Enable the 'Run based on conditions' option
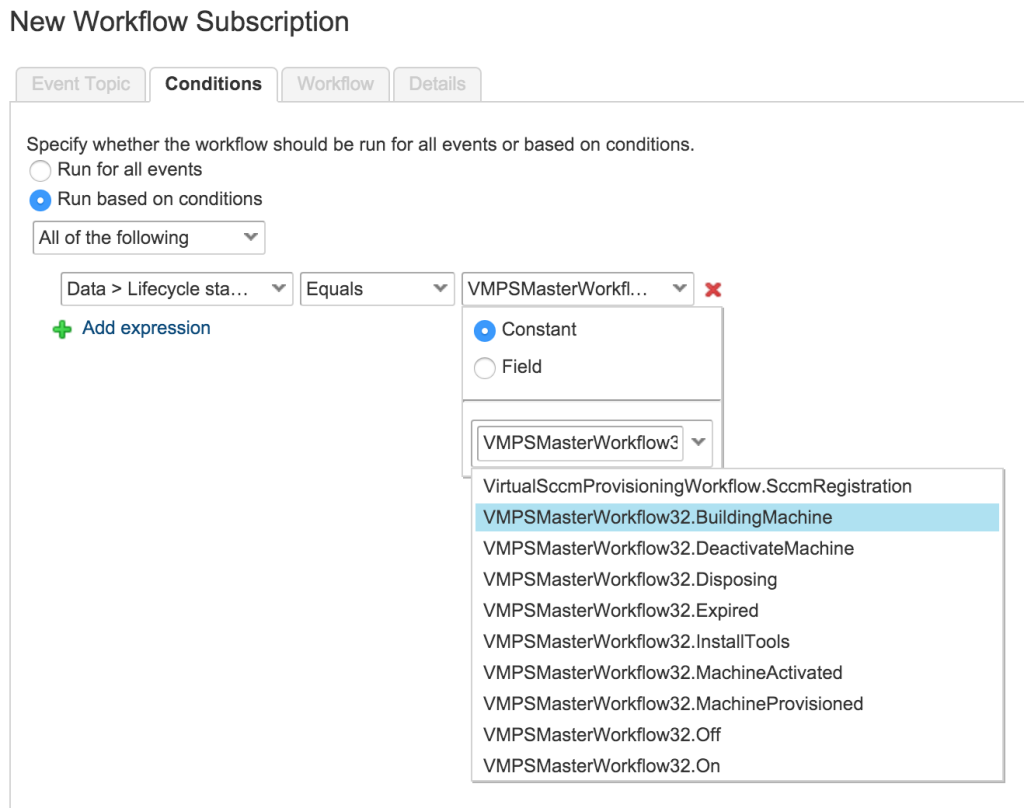Image resolution: width=1024 pixels, height=808 pixels. pyautogui.click(x=40, y=199)
